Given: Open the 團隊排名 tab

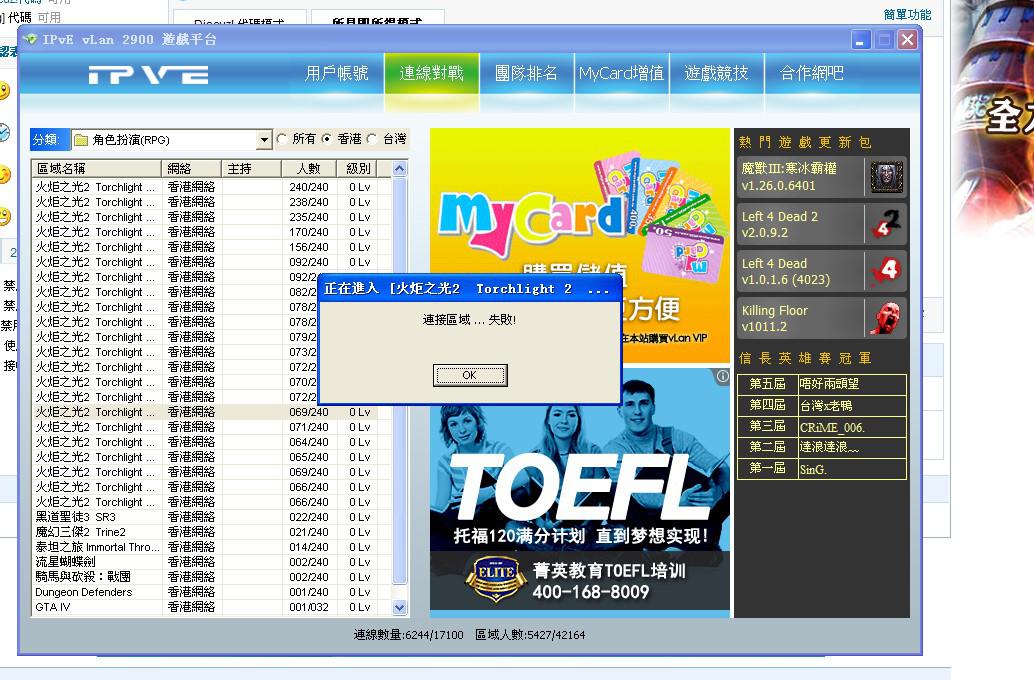Looking at the screenshot, I should point(526,73).
